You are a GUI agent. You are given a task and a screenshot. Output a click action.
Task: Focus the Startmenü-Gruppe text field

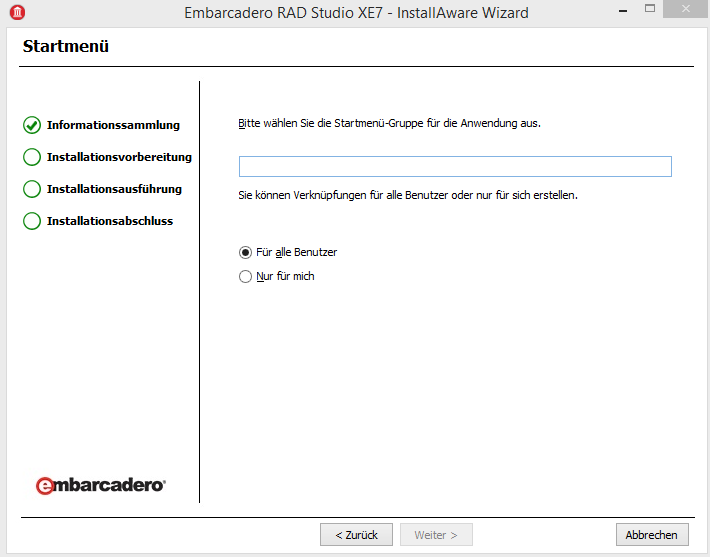point(455,167)
